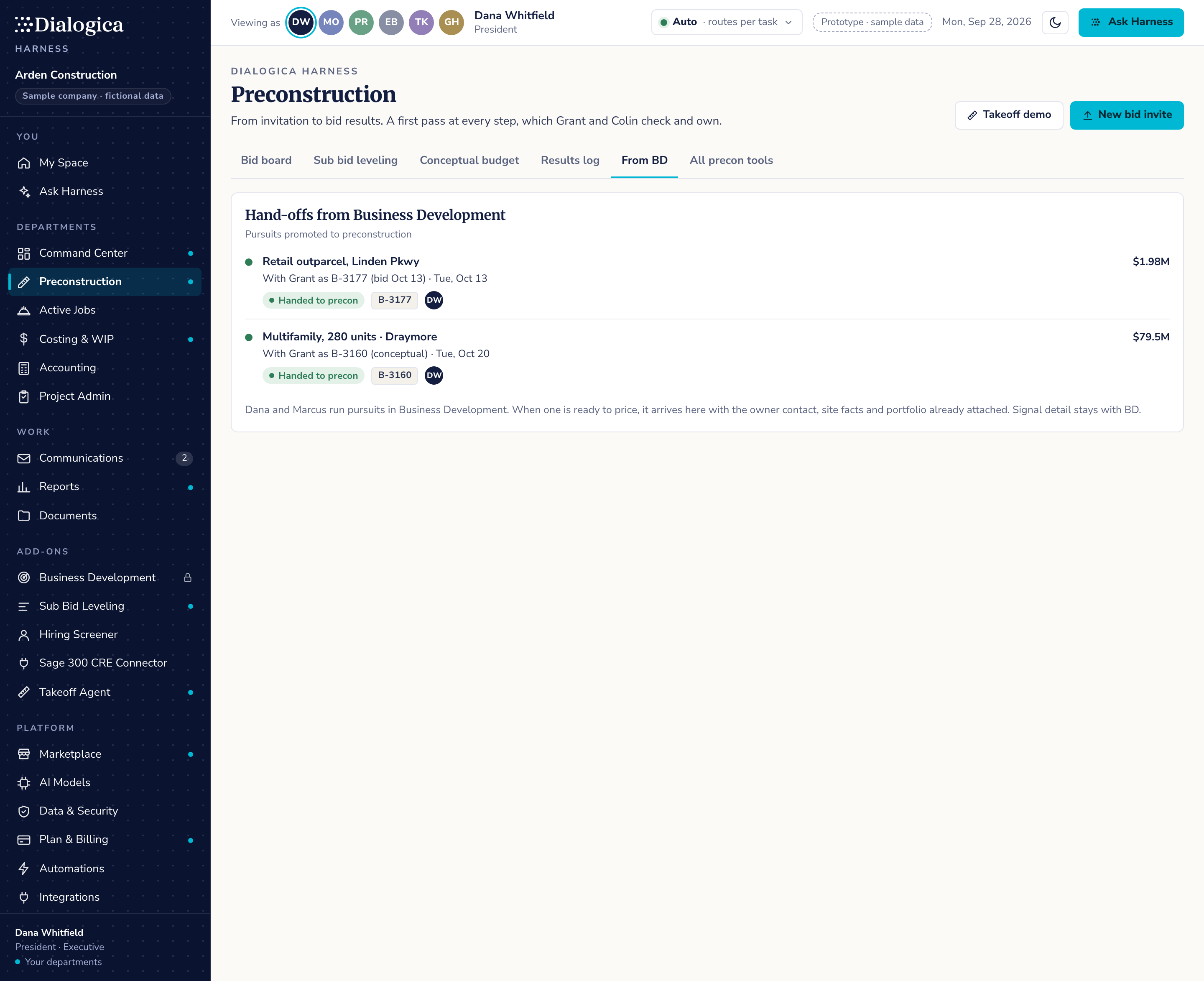Open Data & Security shield icon
Image resolution: width=1204 pixels, height=981 pixels.
[x=24, y=811]
